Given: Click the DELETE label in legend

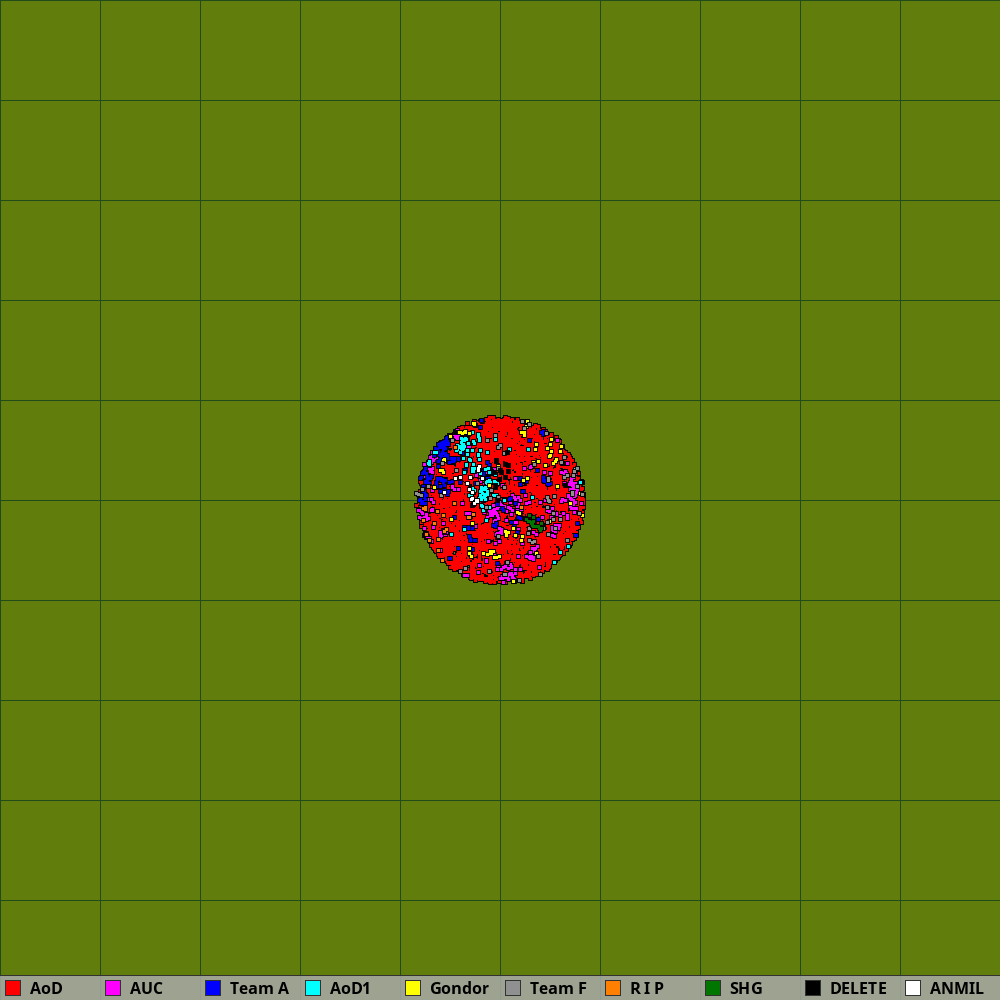Looking at the screenshot, I should point(858,988).
